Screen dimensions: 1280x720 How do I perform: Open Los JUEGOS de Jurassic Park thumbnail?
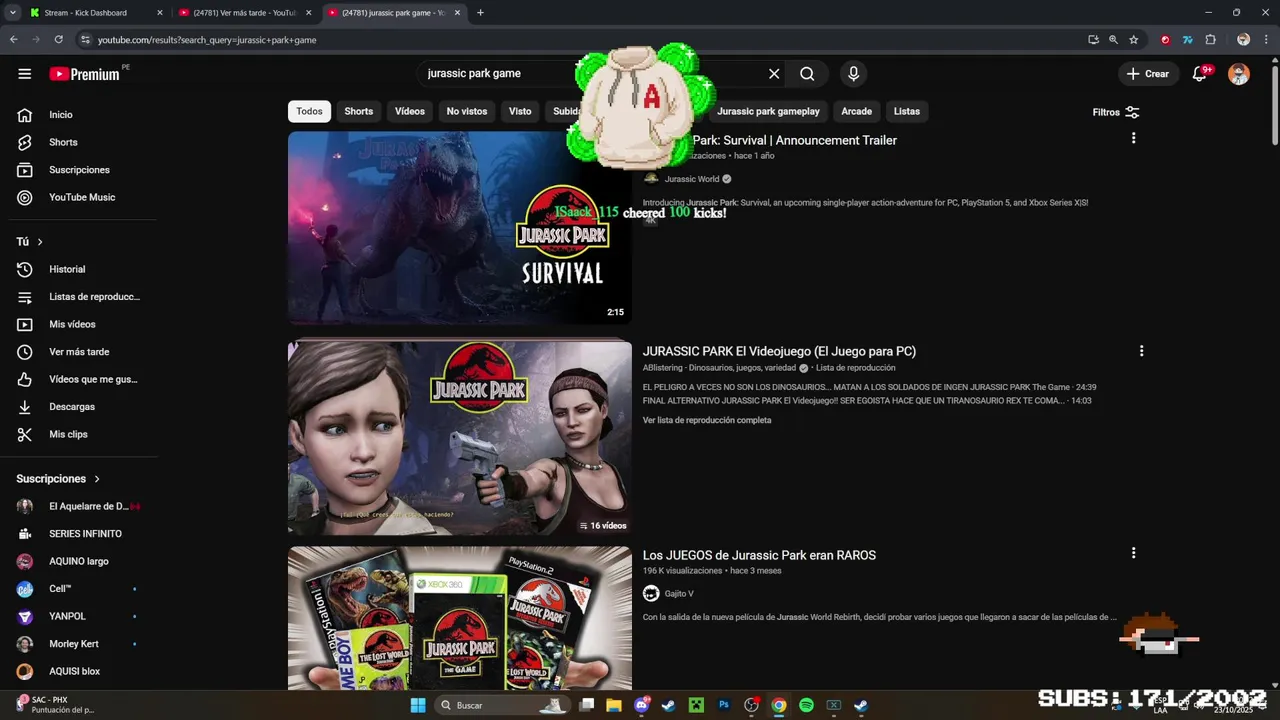(x=460, y=618)
